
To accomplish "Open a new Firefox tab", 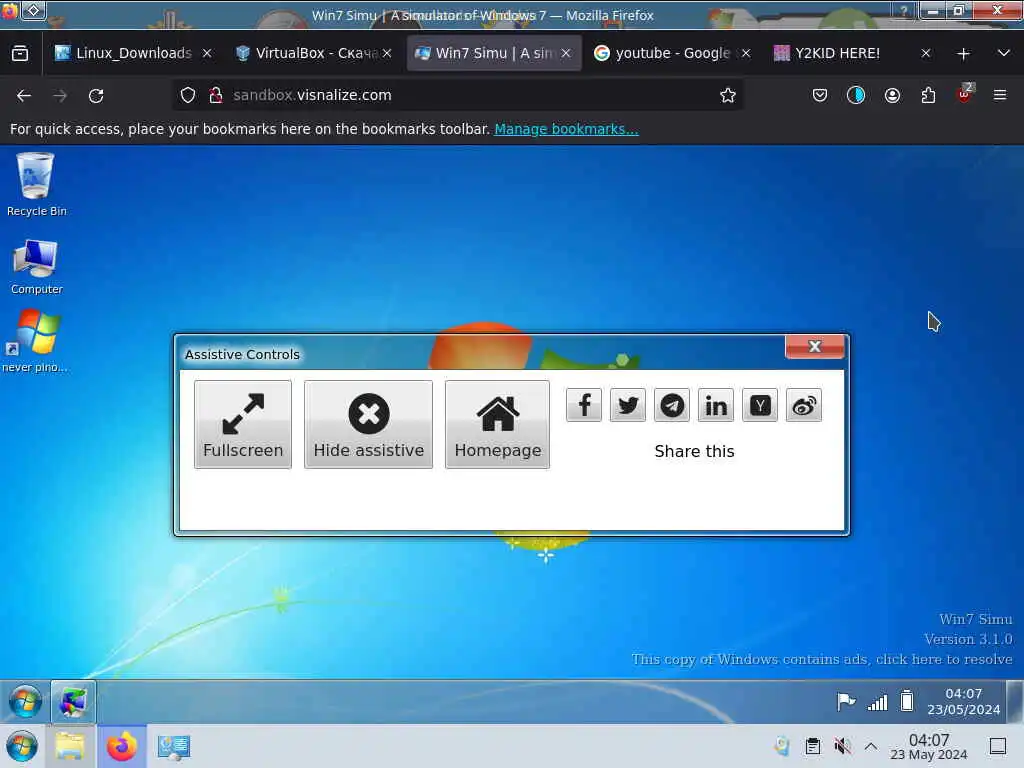I will [963, 54].
